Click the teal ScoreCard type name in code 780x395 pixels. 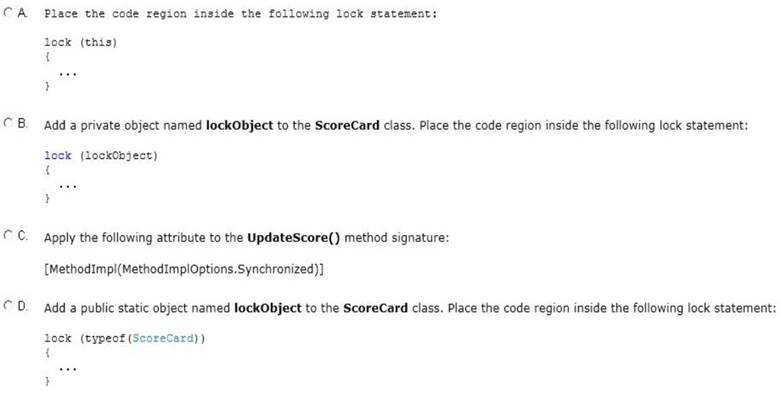tap(163, 338)
